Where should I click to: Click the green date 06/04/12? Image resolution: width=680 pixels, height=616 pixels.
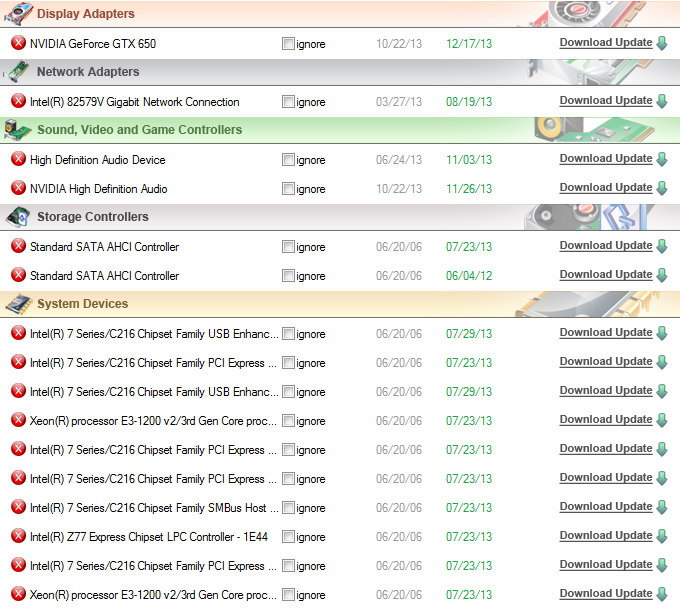[469, 276]
